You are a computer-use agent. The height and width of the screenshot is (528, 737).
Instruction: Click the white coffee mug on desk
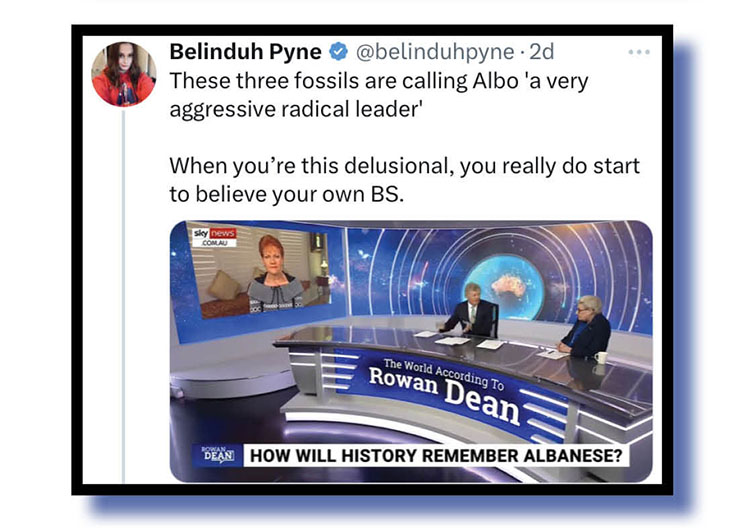click(x=601, y=357)
